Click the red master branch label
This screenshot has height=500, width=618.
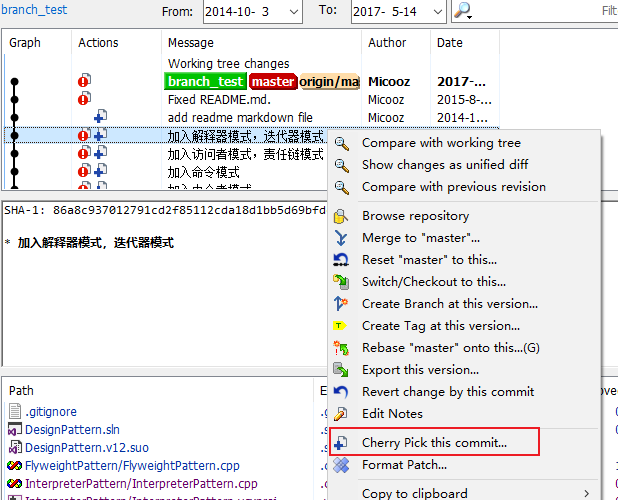point(273,82)
